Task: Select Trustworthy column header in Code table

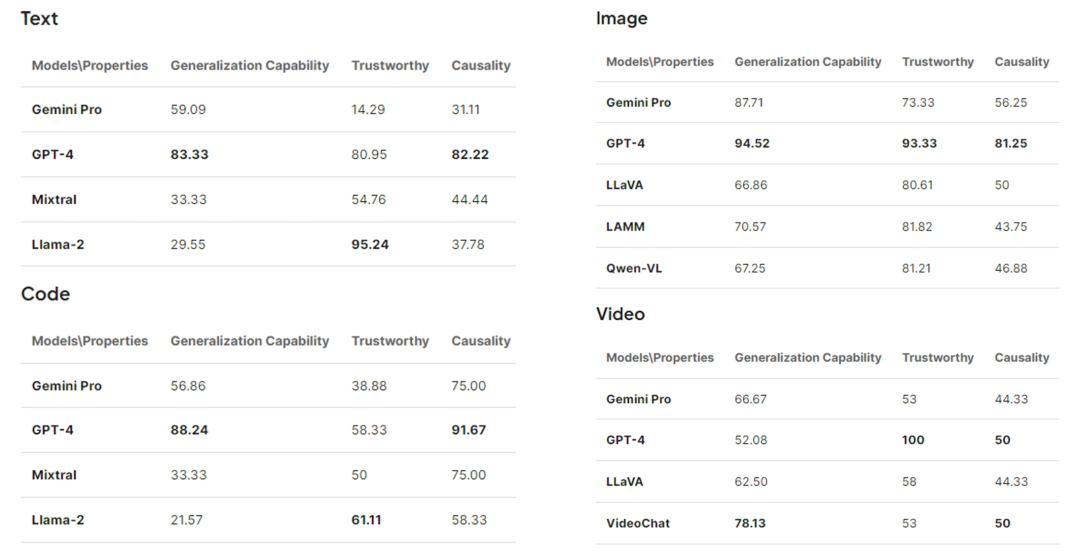Action: click(391, 341)
